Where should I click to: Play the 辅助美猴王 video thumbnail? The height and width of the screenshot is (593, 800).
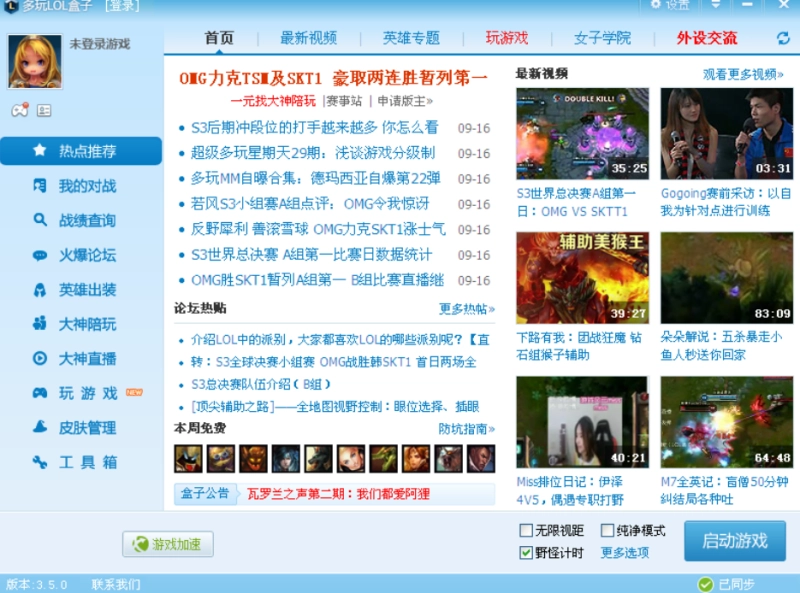pos(583,278)
